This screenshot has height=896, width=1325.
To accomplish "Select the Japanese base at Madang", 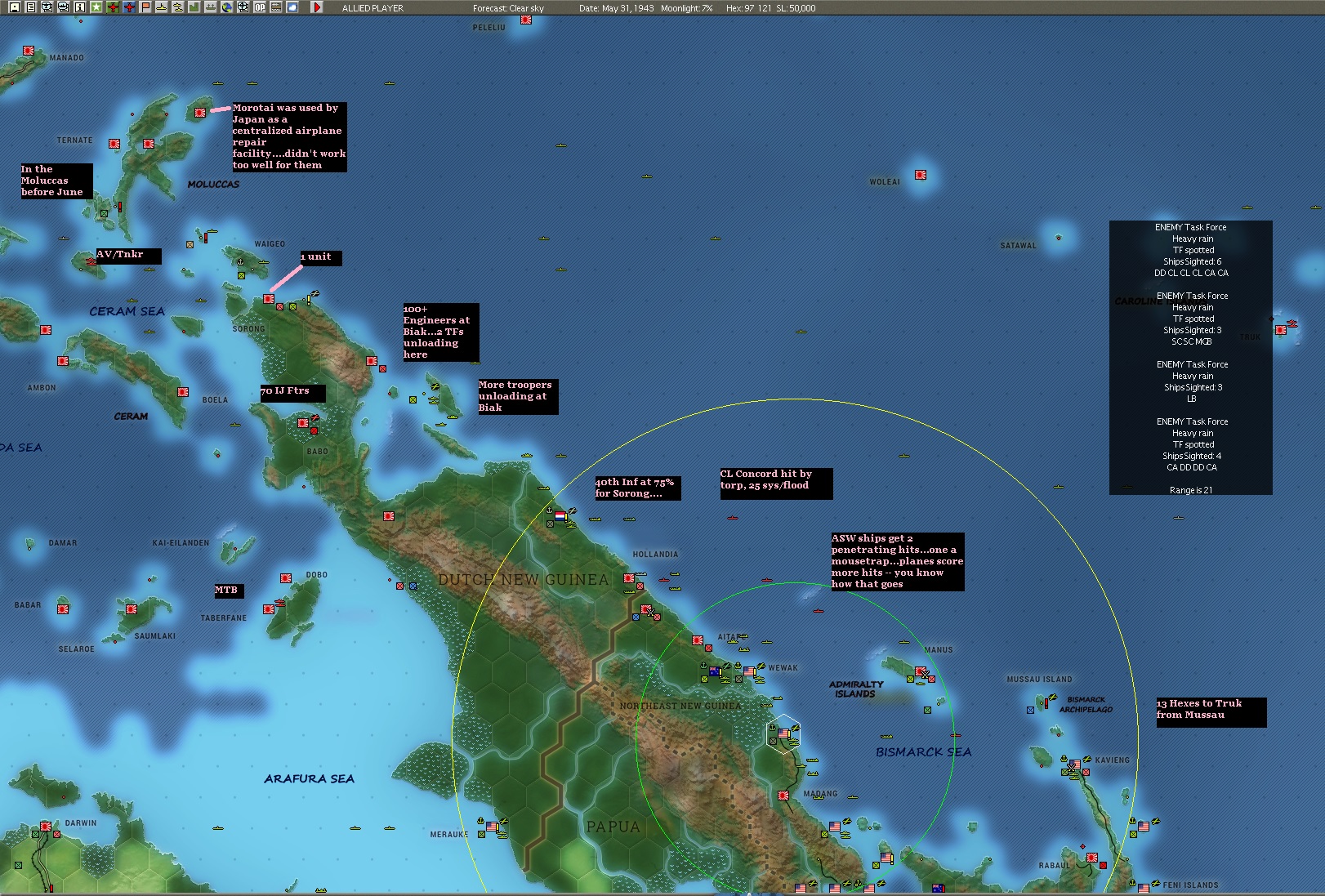I will coord(783,796).
